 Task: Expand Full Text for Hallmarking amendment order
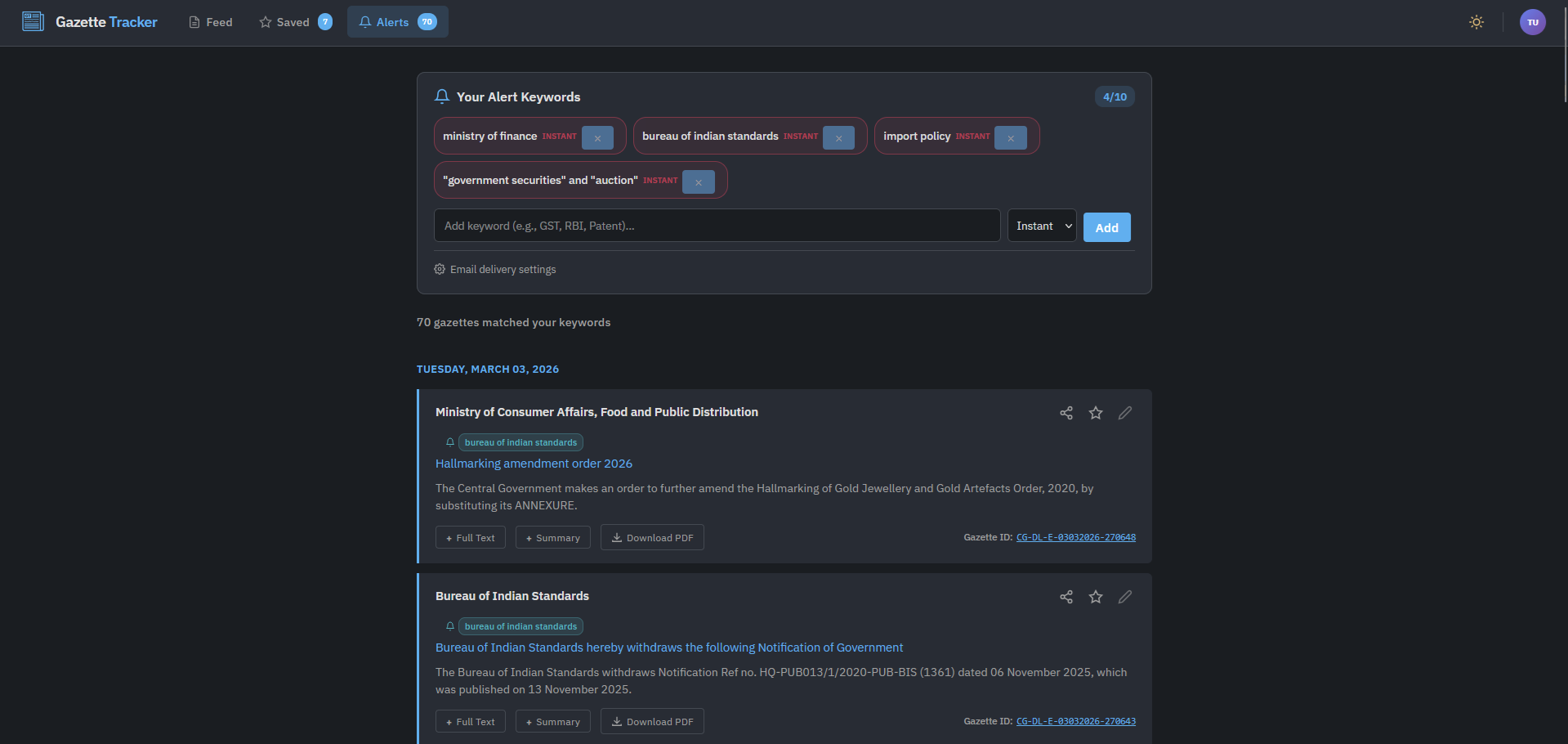click(471, 537)
